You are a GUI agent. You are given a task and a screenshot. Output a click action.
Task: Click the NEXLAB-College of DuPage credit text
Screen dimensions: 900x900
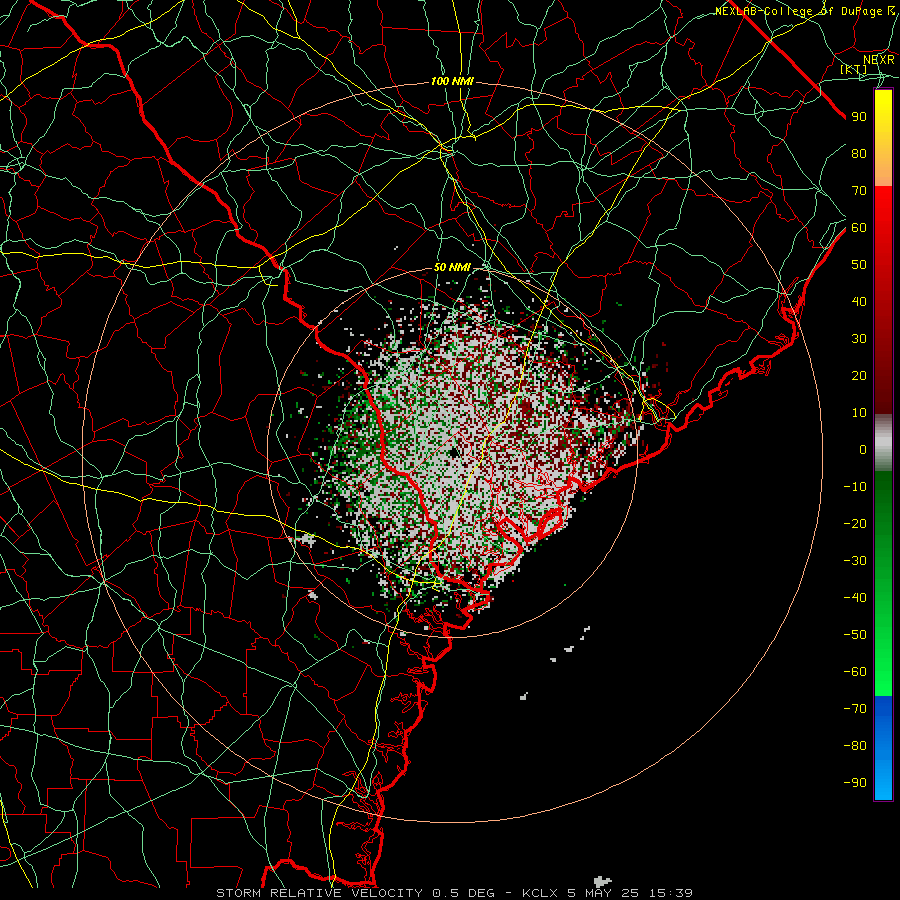coord(805,11)
